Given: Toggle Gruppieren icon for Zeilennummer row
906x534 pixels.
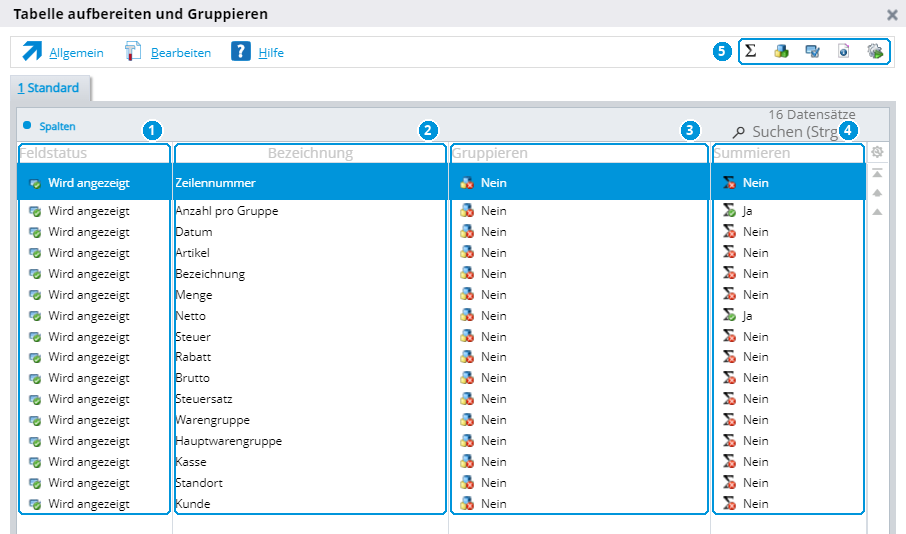Looking at the screenshot, I should 467,183.
